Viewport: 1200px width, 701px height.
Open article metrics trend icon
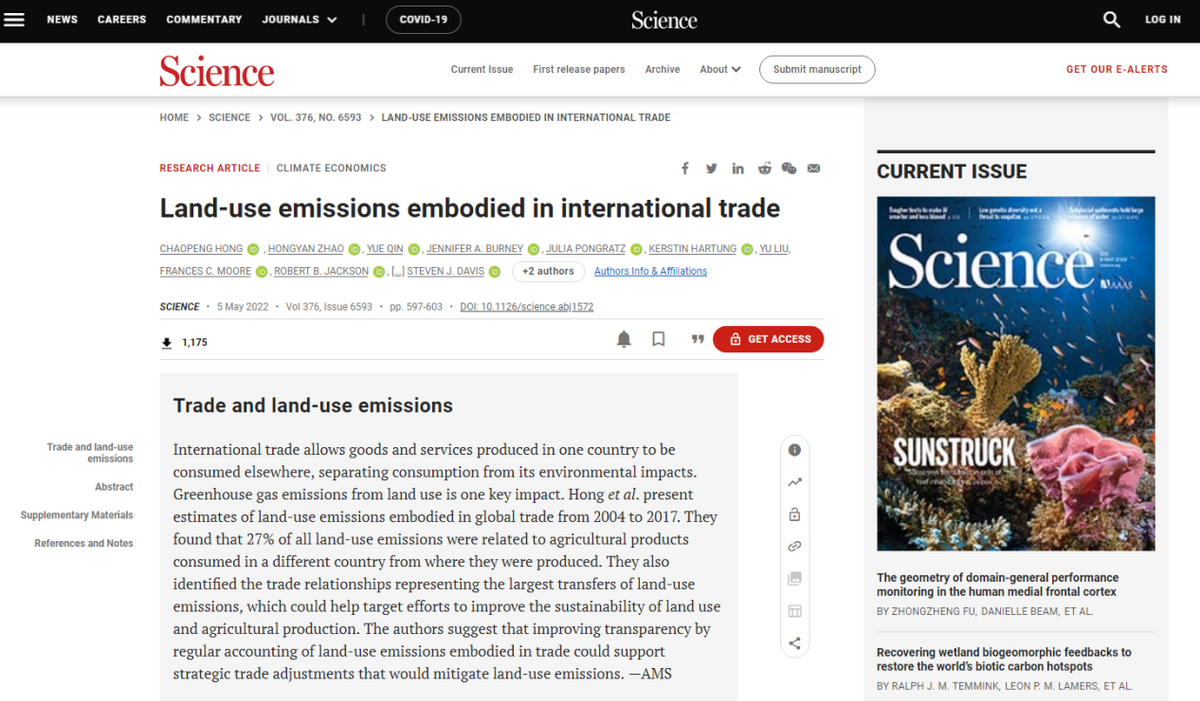coord(794,482)
